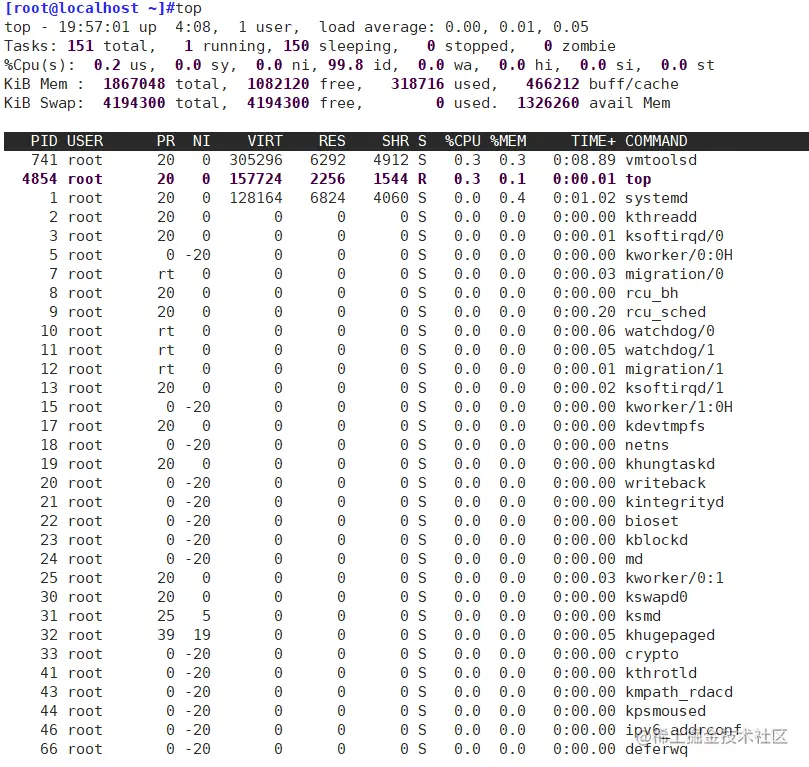Click the priority 39 of khugepaged
This screenshot has height=767, width=809.
[x=166, y=635]
